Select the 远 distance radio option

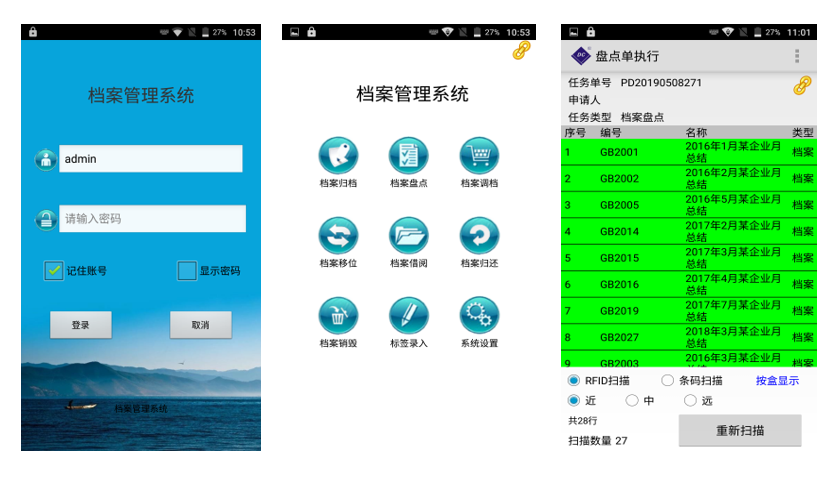(x=690, y=401)
